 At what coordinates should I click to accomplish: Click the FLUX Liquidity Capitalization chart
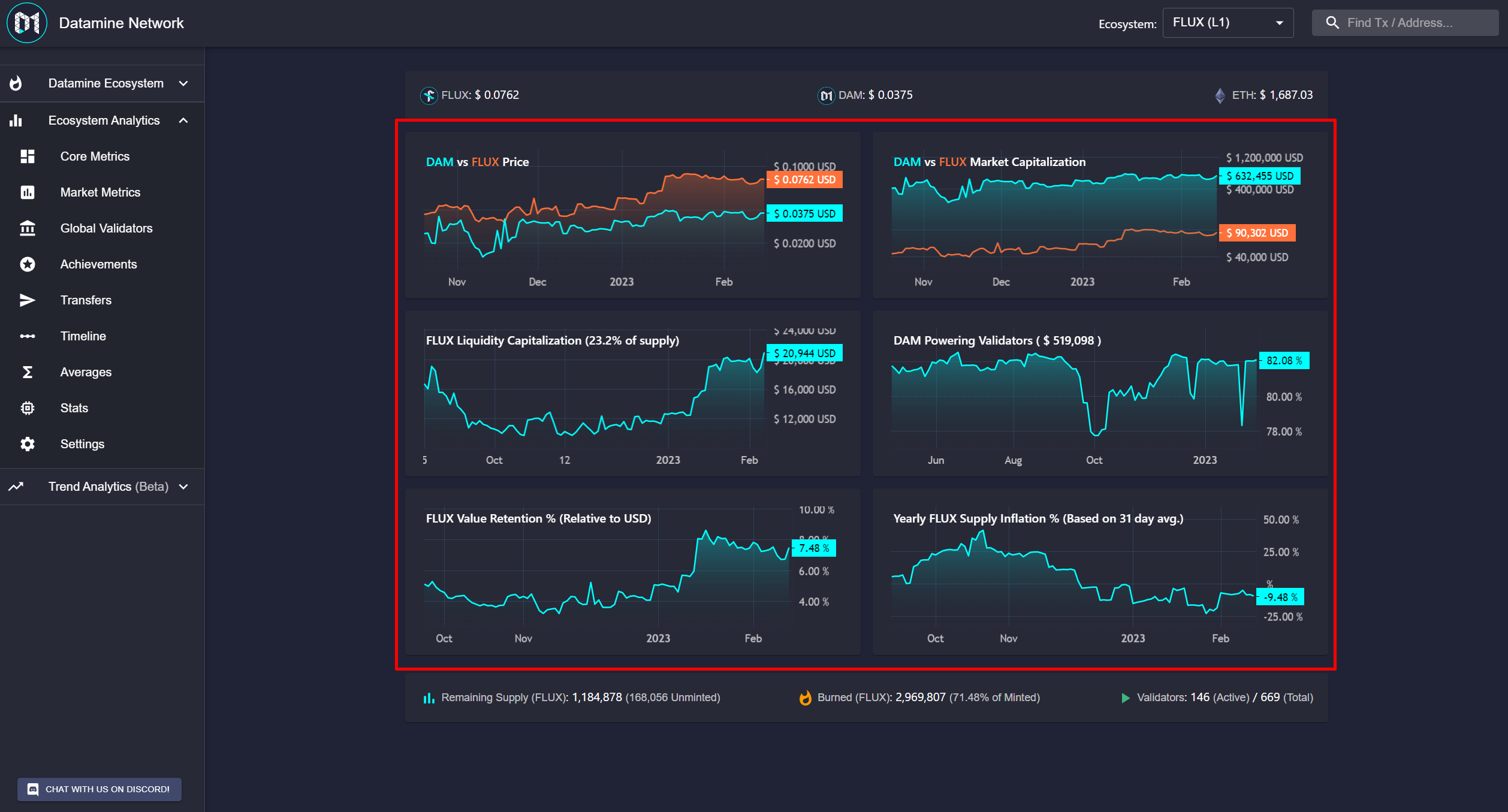tap(632, 394)
